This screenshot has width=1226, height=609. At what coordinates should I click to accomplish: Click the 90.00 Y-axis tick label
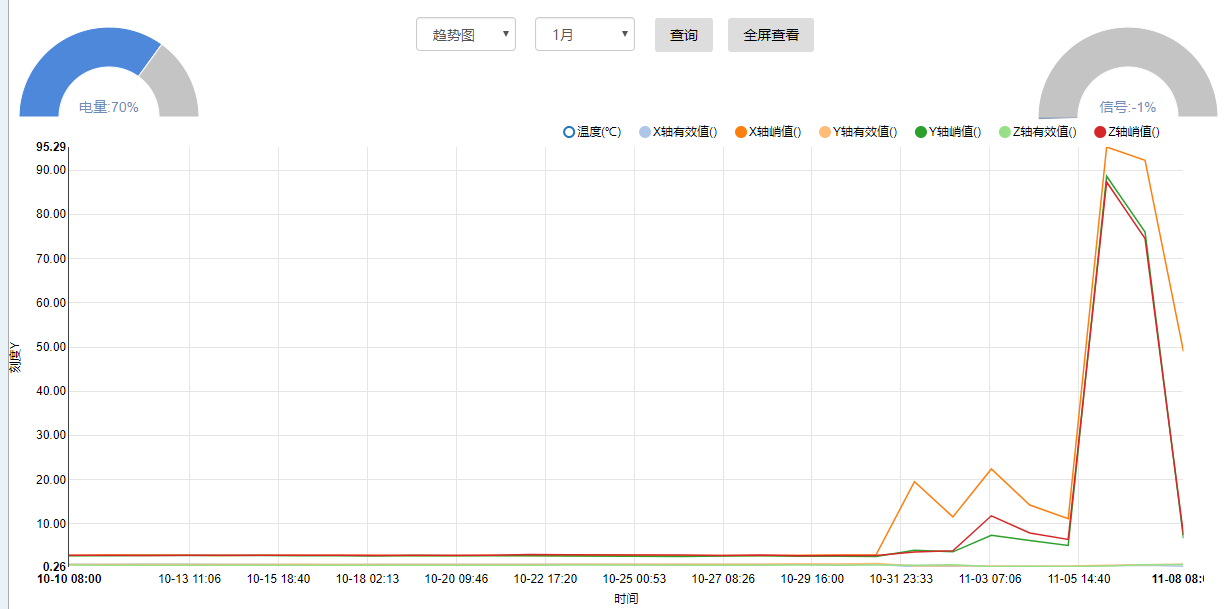click(x=51, y=170)
